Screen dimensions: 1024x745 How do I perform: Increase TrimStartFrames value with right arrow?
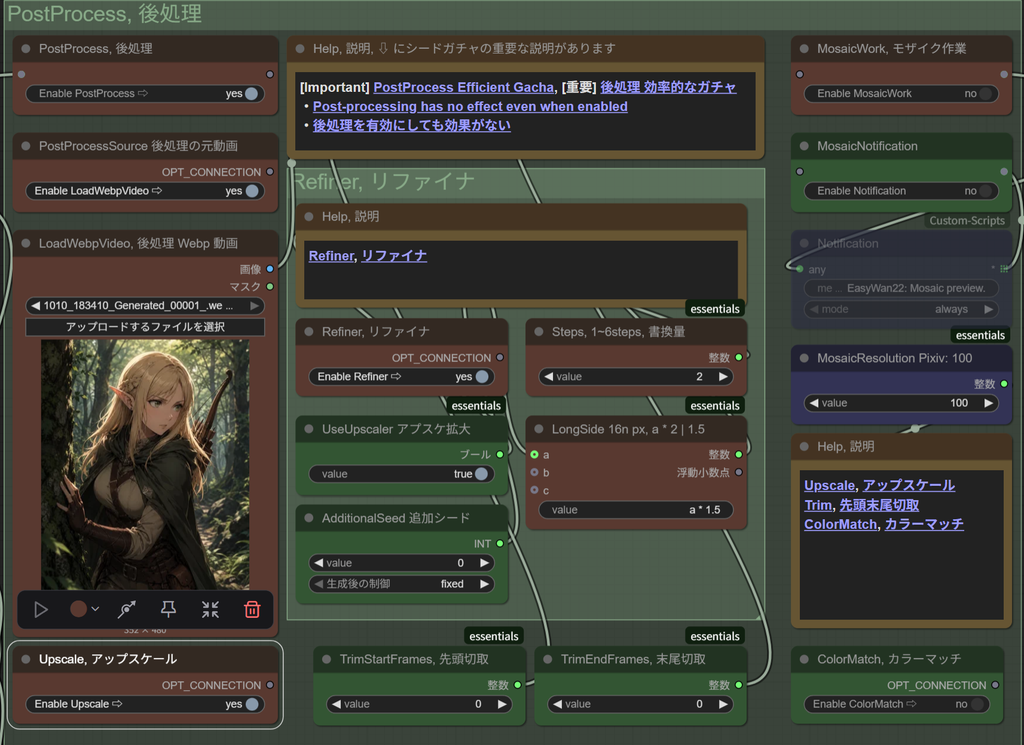pos(502,704)
